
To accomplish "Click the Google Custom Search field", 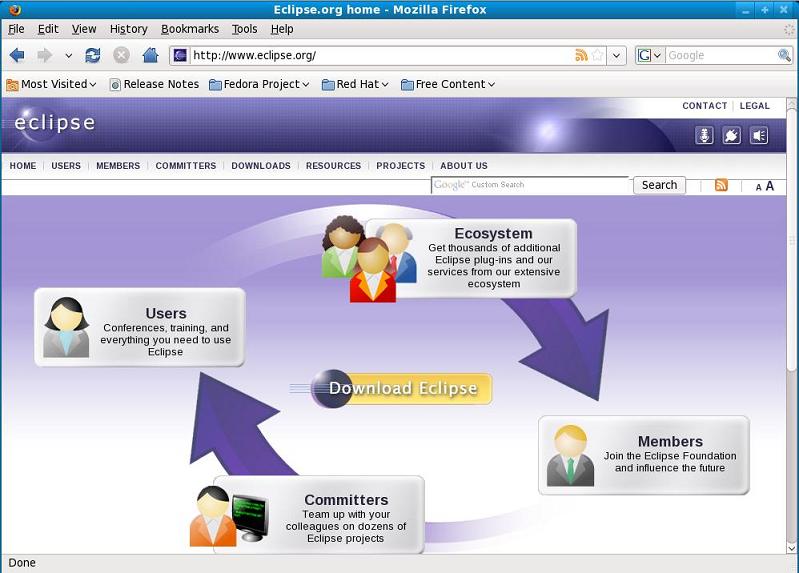I will [x=530, y=185].
